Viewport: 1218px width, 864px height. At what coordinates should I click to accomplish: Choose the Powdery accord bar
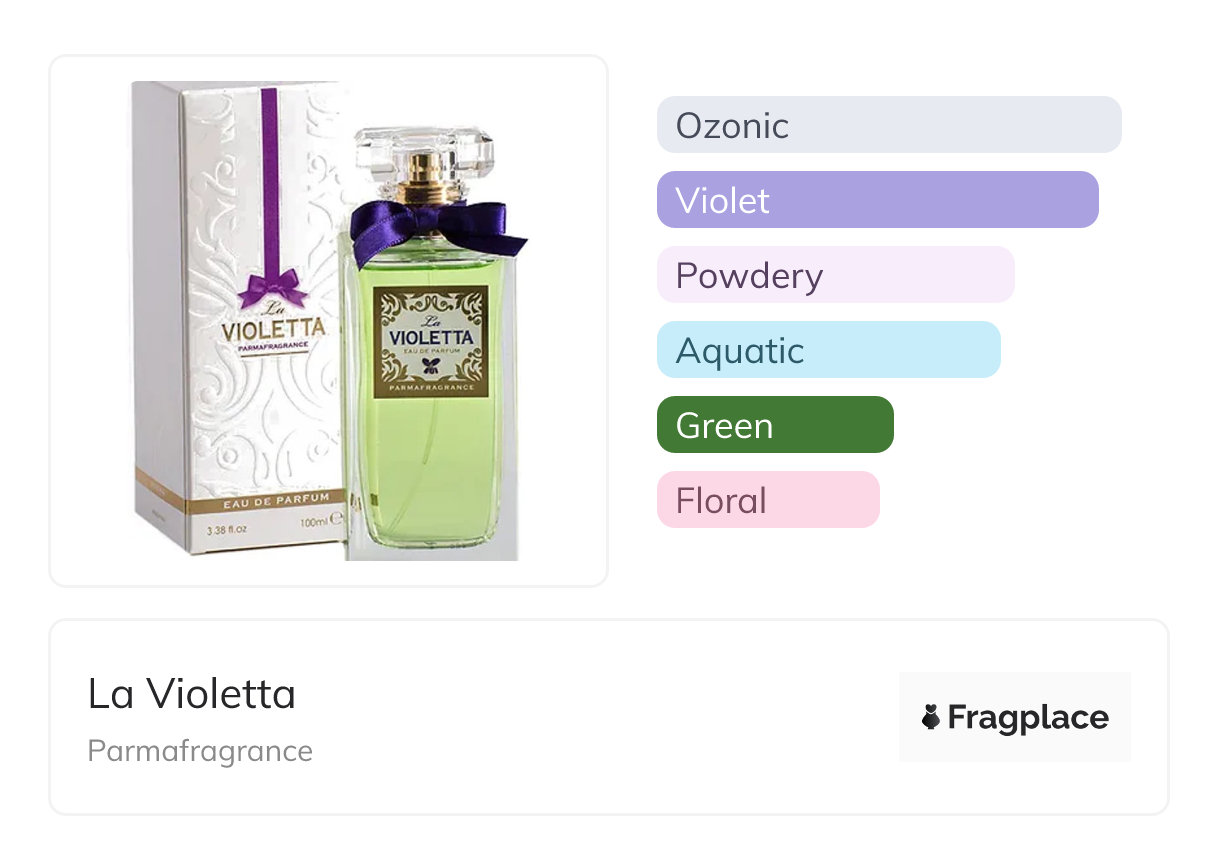[x=835, y=275]
